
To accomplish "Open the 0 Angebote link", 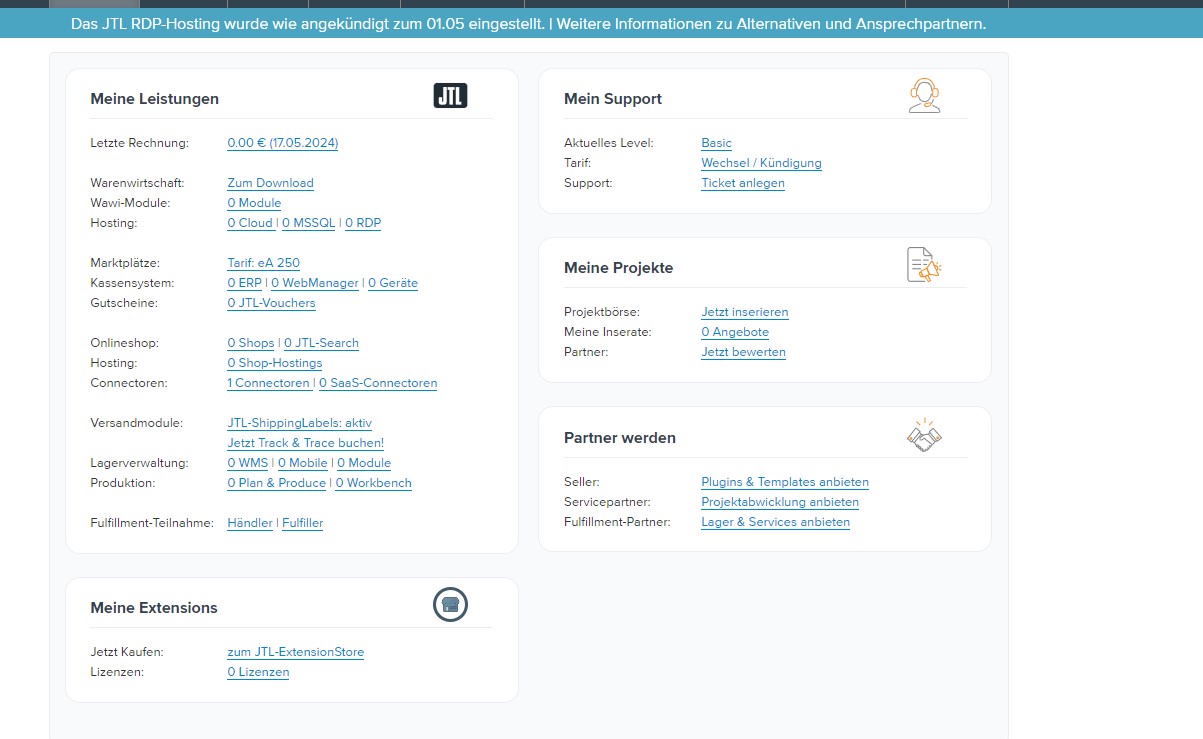I will click(x=735, y=332).
